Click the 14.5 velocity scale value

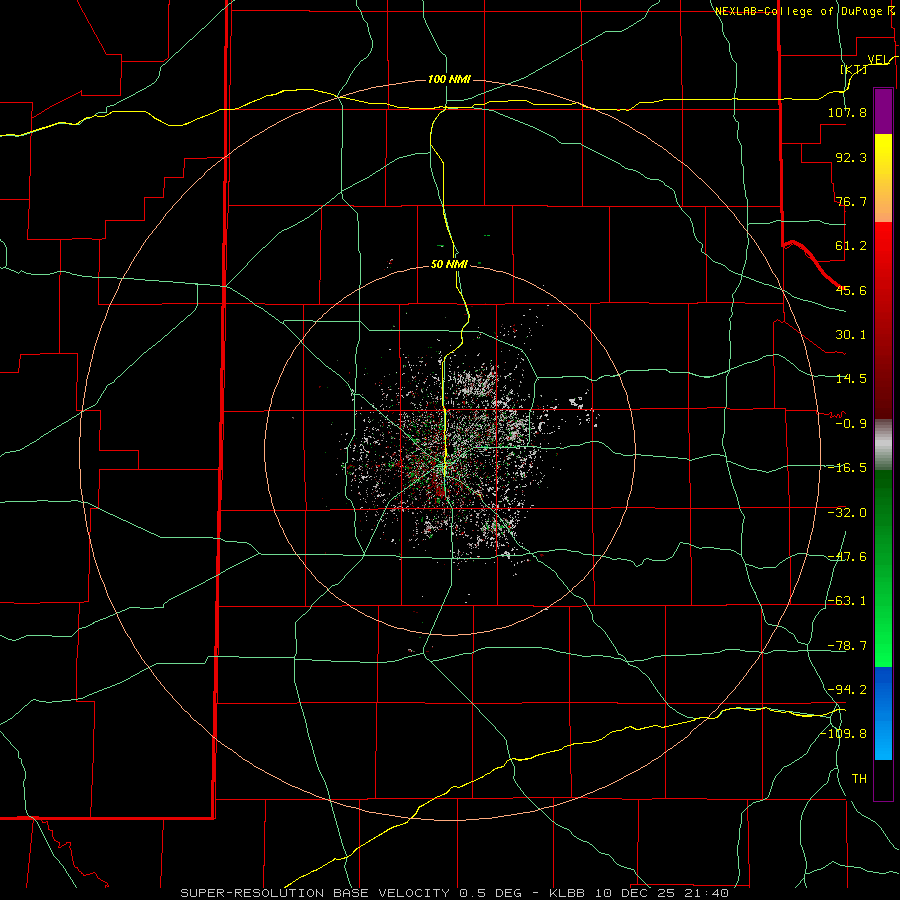pyautogui.click(x=851, y=379)
